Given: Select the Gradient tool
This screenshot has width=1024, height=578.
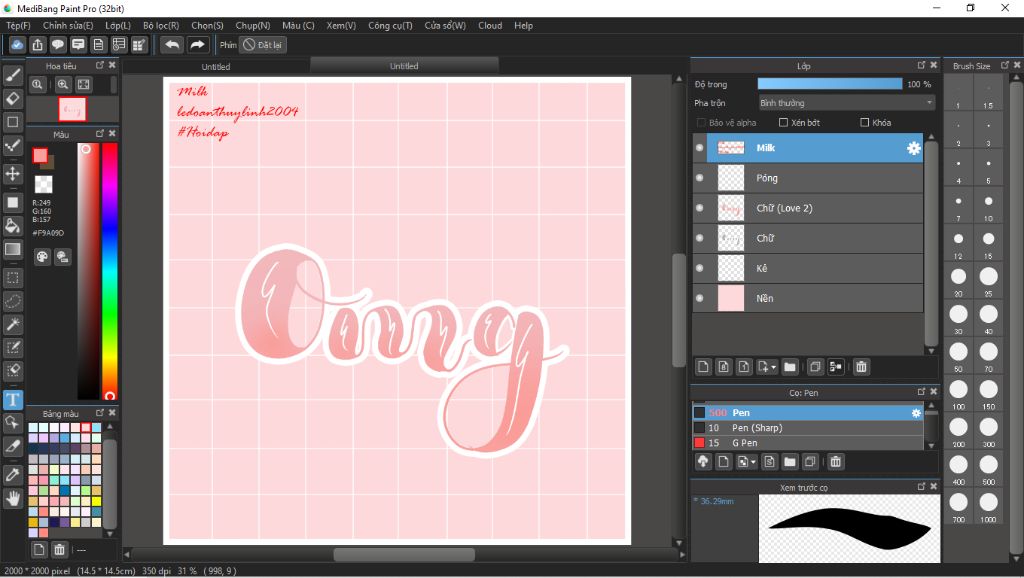Looking at the screenshot, I should pos(12,249).
